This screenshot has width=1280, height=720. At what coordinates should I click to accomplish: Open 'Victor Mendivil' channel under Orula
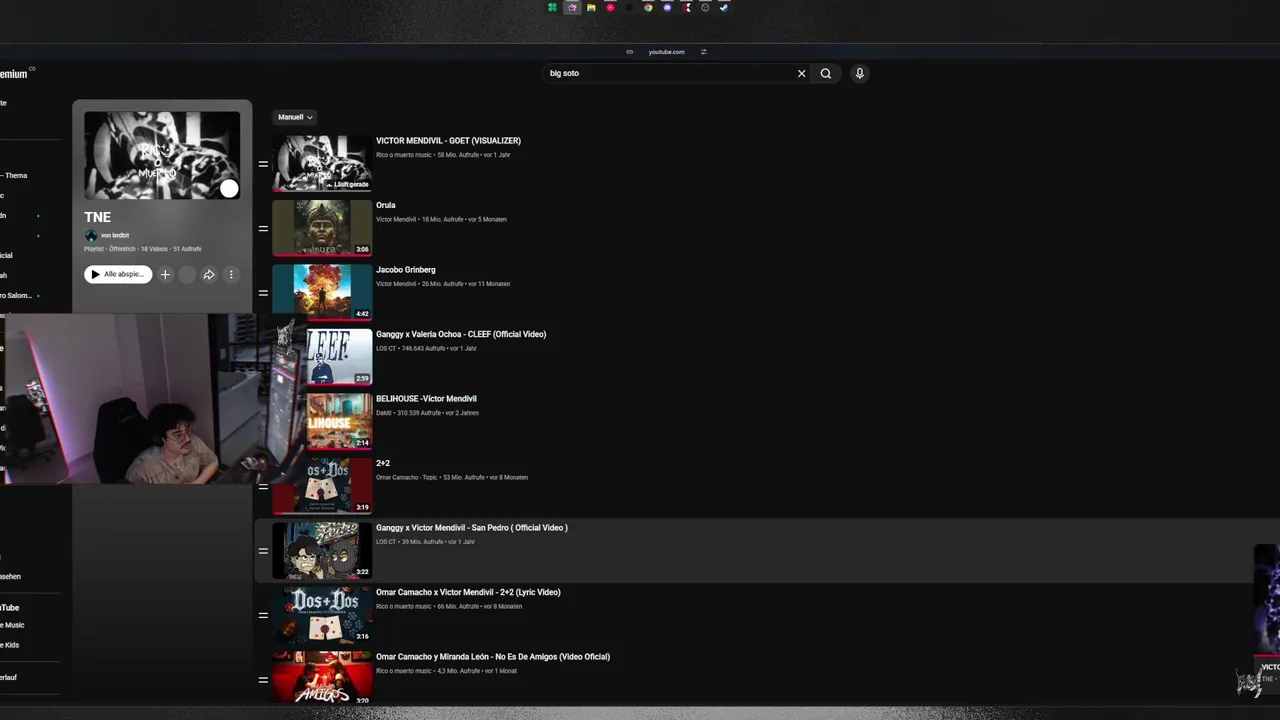coord(396,219)
